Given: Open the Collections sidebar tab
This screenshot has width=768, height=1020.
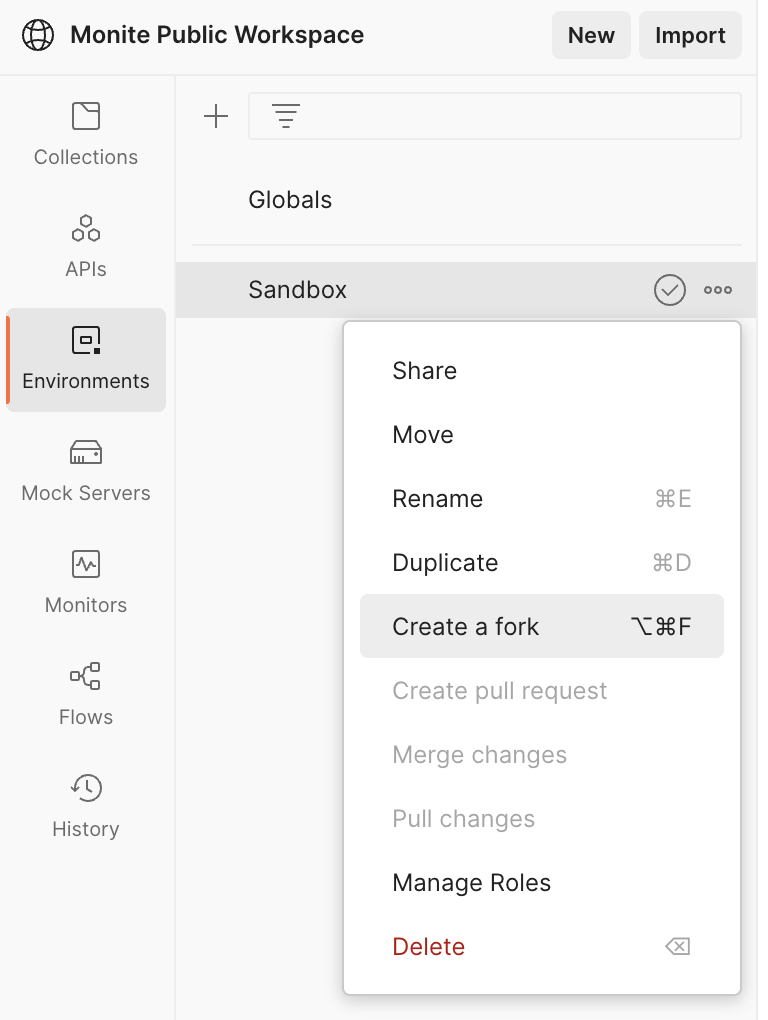Looking at the screenshot, I should click(86, 133).
